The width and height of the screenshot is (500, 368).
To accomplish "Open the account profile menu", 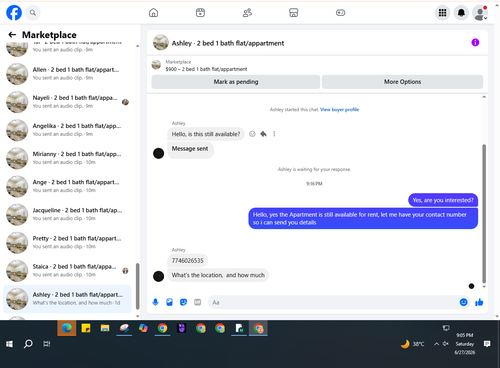I will [x=480, y=13].
